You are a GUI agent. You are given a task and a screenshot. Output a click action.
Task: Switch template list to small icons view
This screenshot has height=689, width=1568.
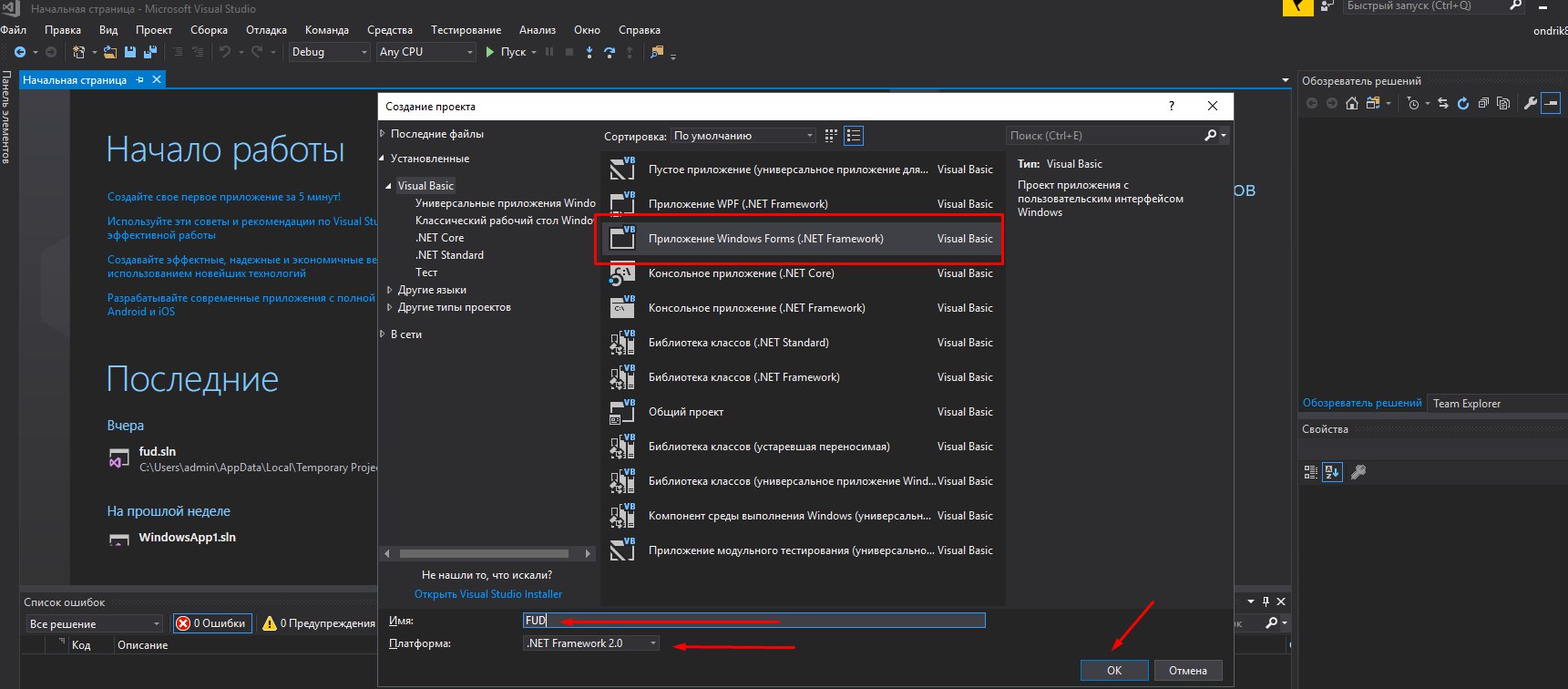[x=831, y=136]
